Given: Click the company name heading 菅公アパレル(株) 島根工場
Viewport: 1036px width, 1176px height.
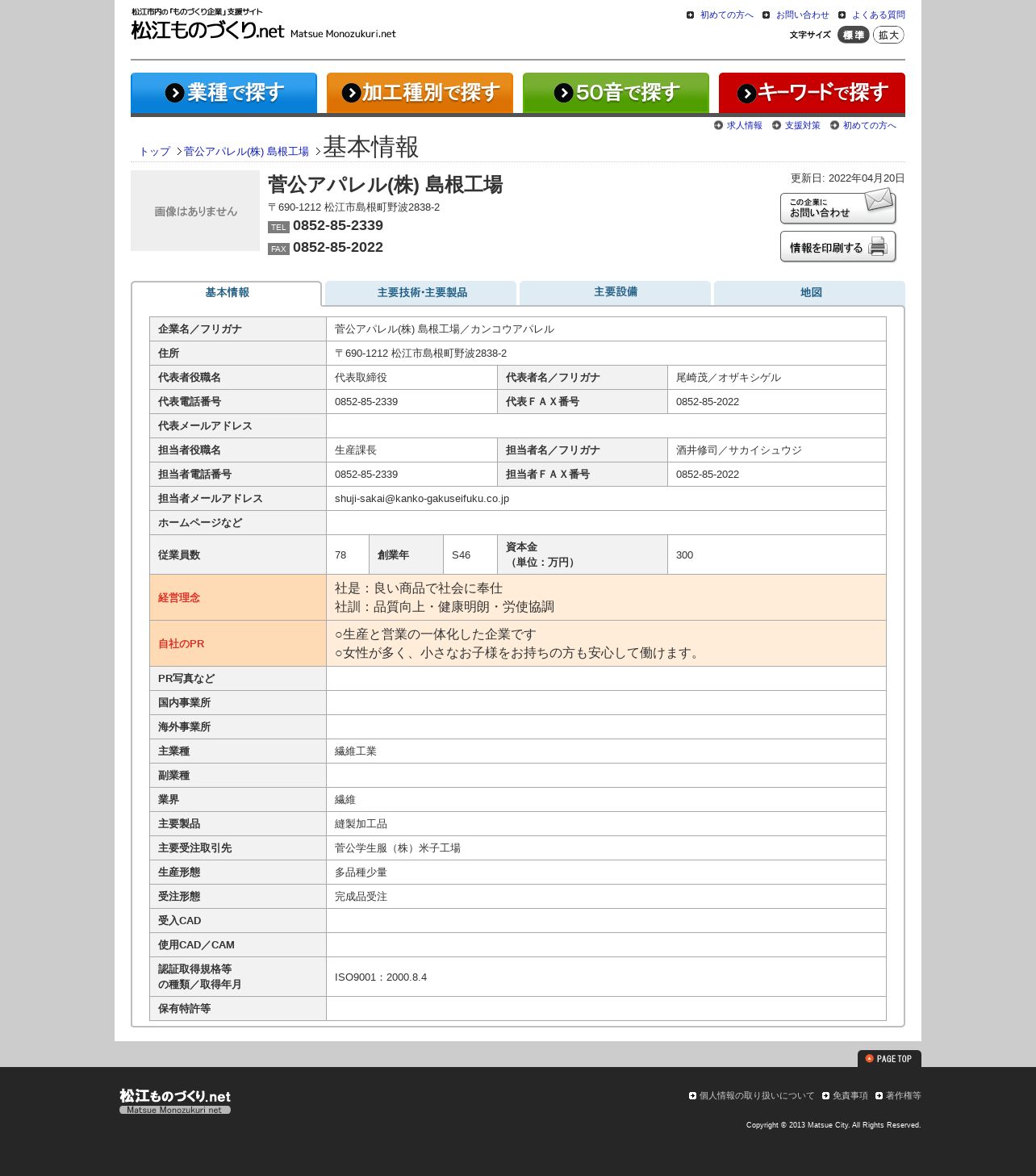Looking at the screenshot, I should (385, 185).
